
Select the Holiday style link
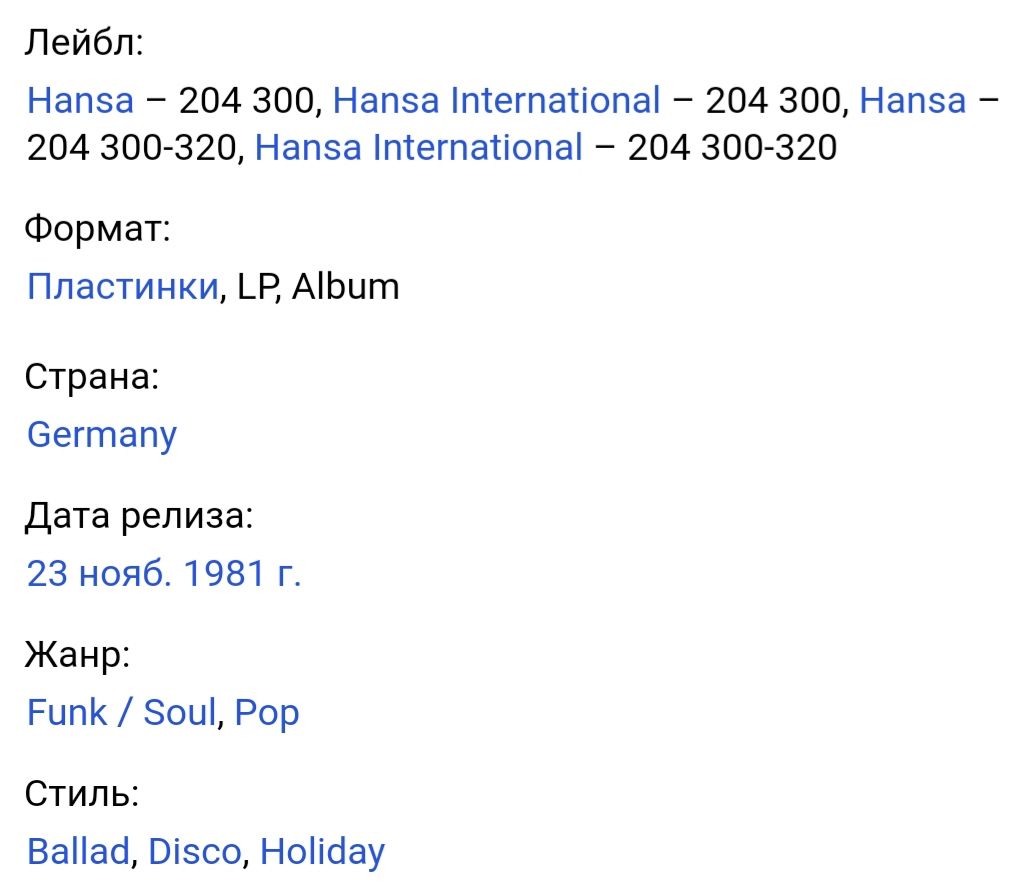pos(323,852)
